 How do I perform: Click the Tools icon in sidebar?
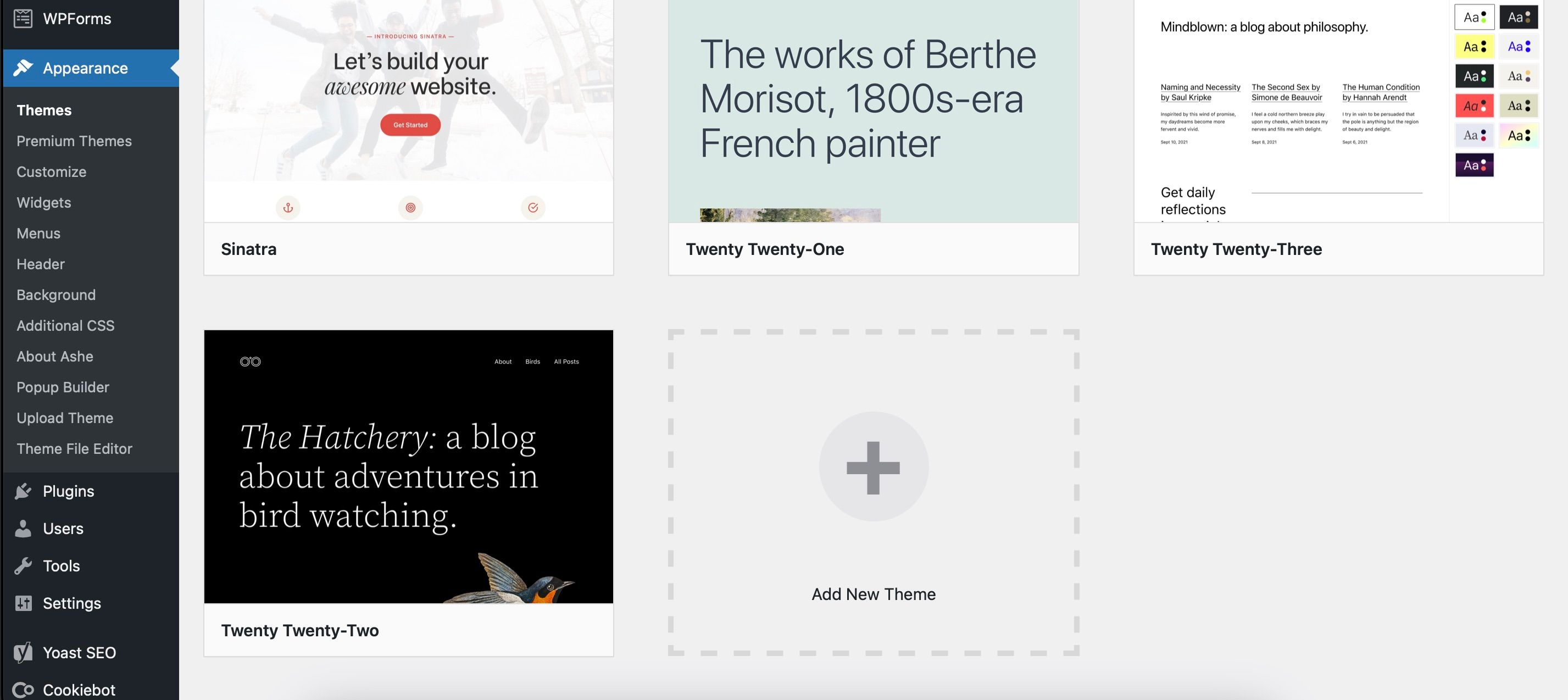(22, 566)
